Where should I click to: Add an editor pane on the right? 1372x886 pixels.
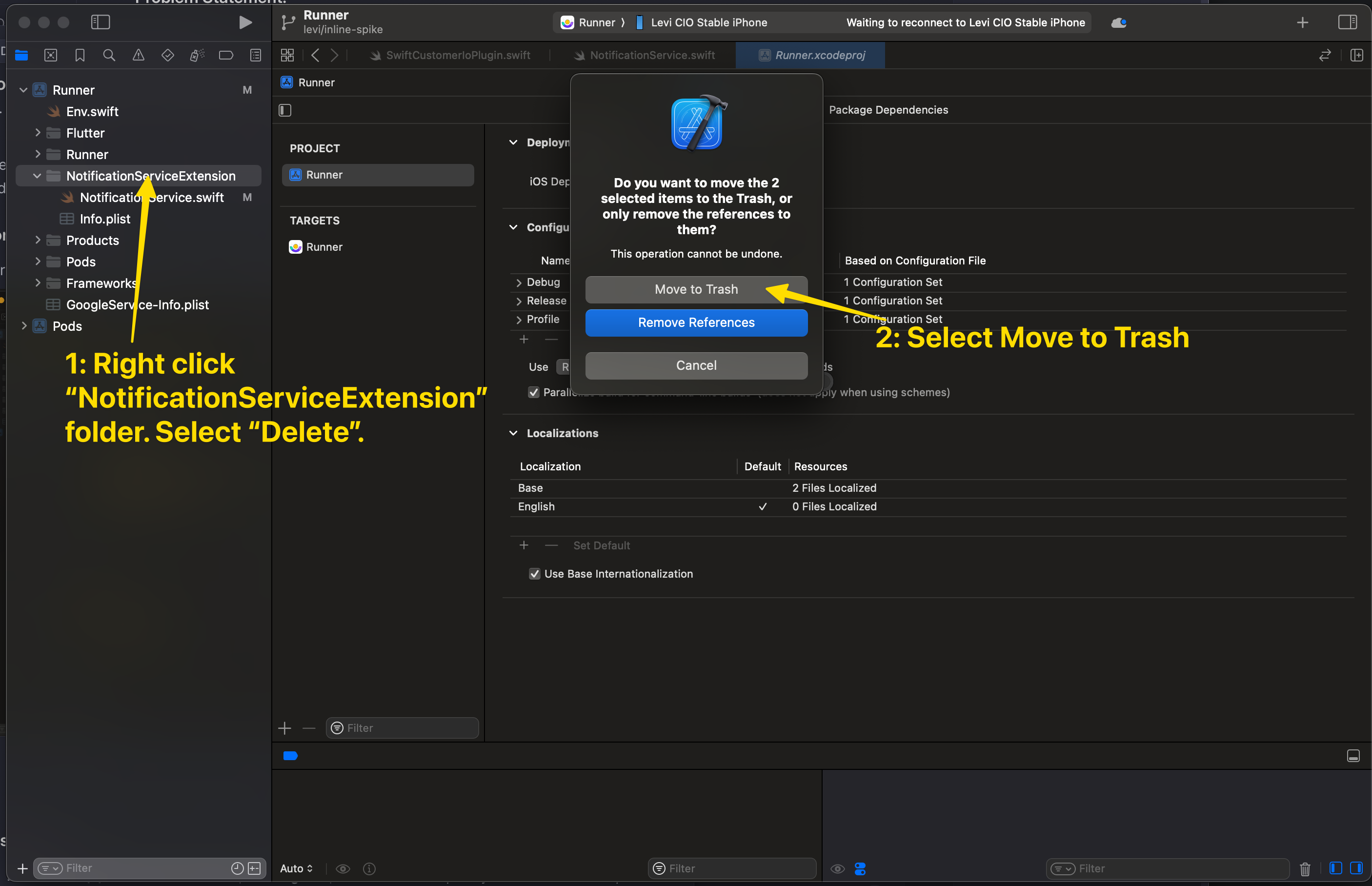(1356, 55)
